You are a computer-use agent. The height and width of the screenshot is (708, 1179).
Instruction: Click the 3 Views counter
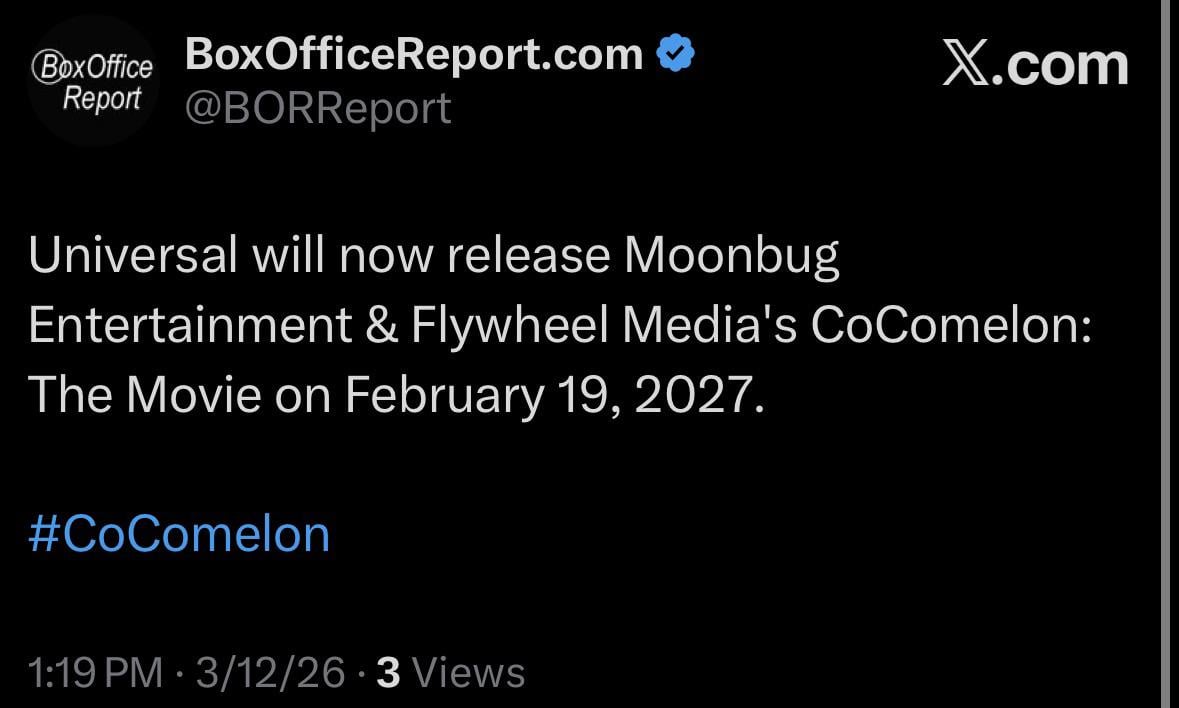[x=450, y=673]
